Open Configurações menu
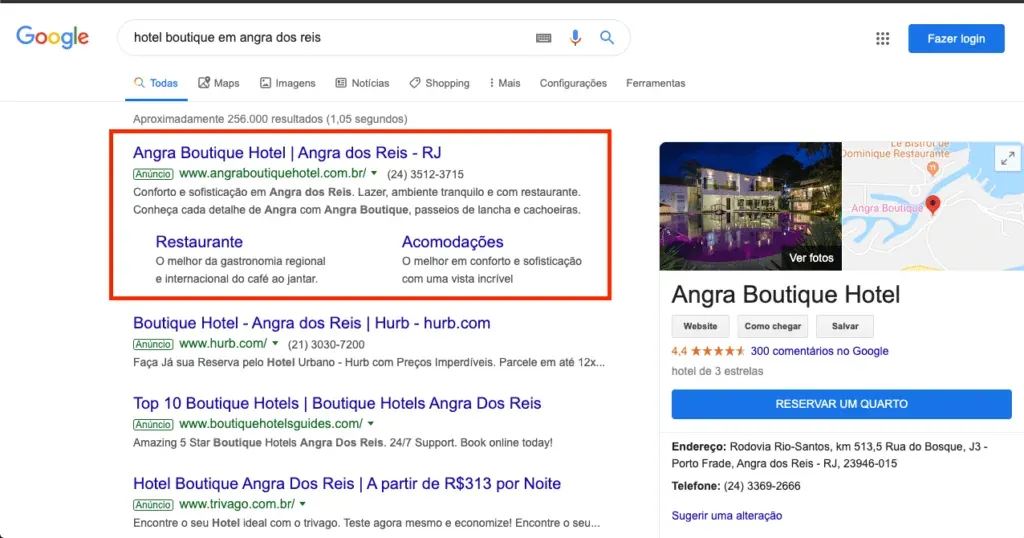This screenshot has height=538, width=1024. (573, 83)
